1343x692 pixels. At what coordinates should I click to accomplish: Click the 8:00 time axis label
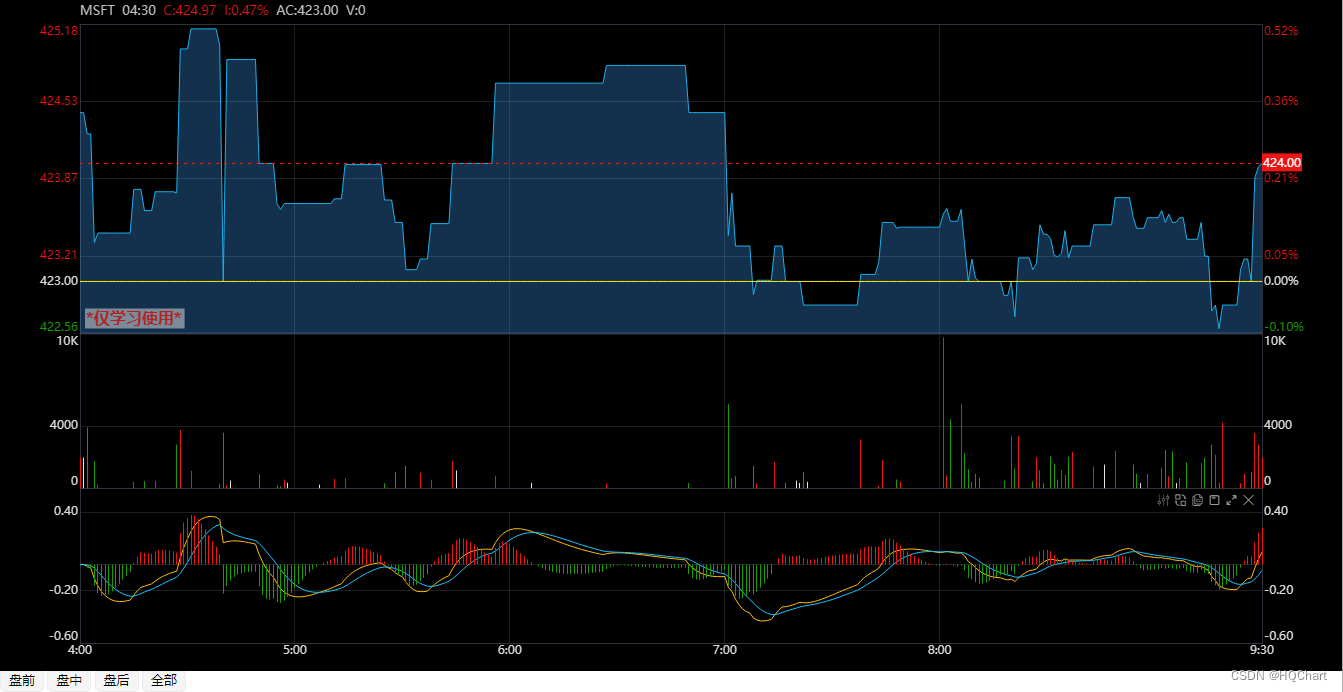click(x=940, y=650)
